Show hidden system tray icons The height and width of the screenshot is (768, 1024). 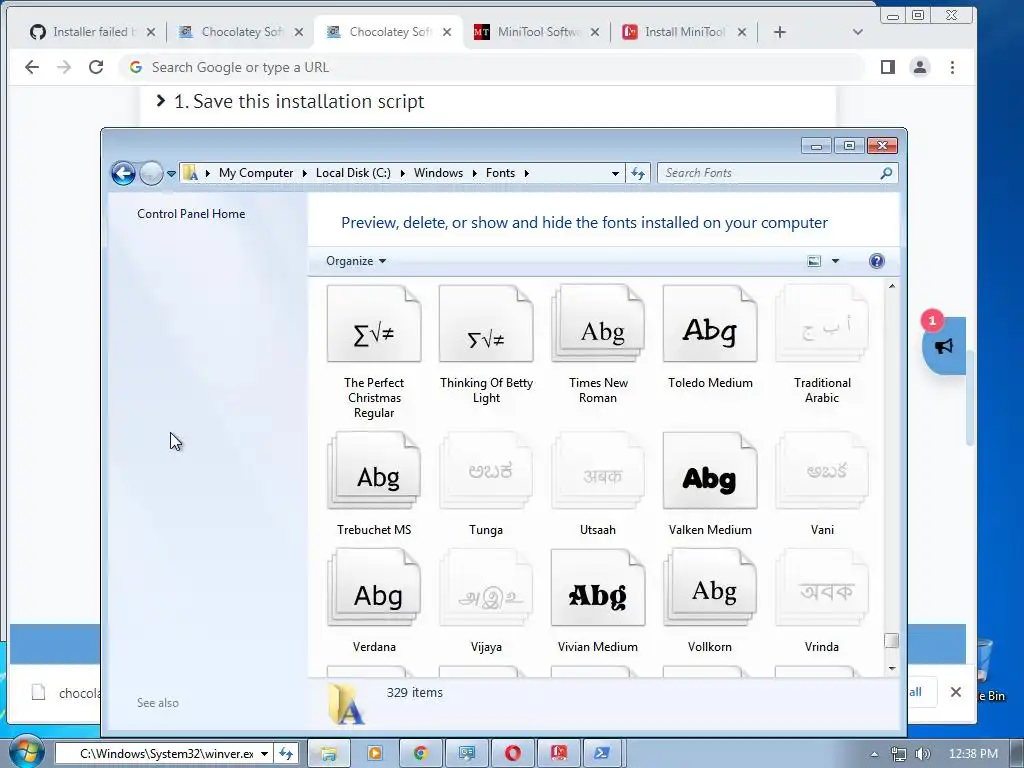pyautogui.click(x=874, y=754)
